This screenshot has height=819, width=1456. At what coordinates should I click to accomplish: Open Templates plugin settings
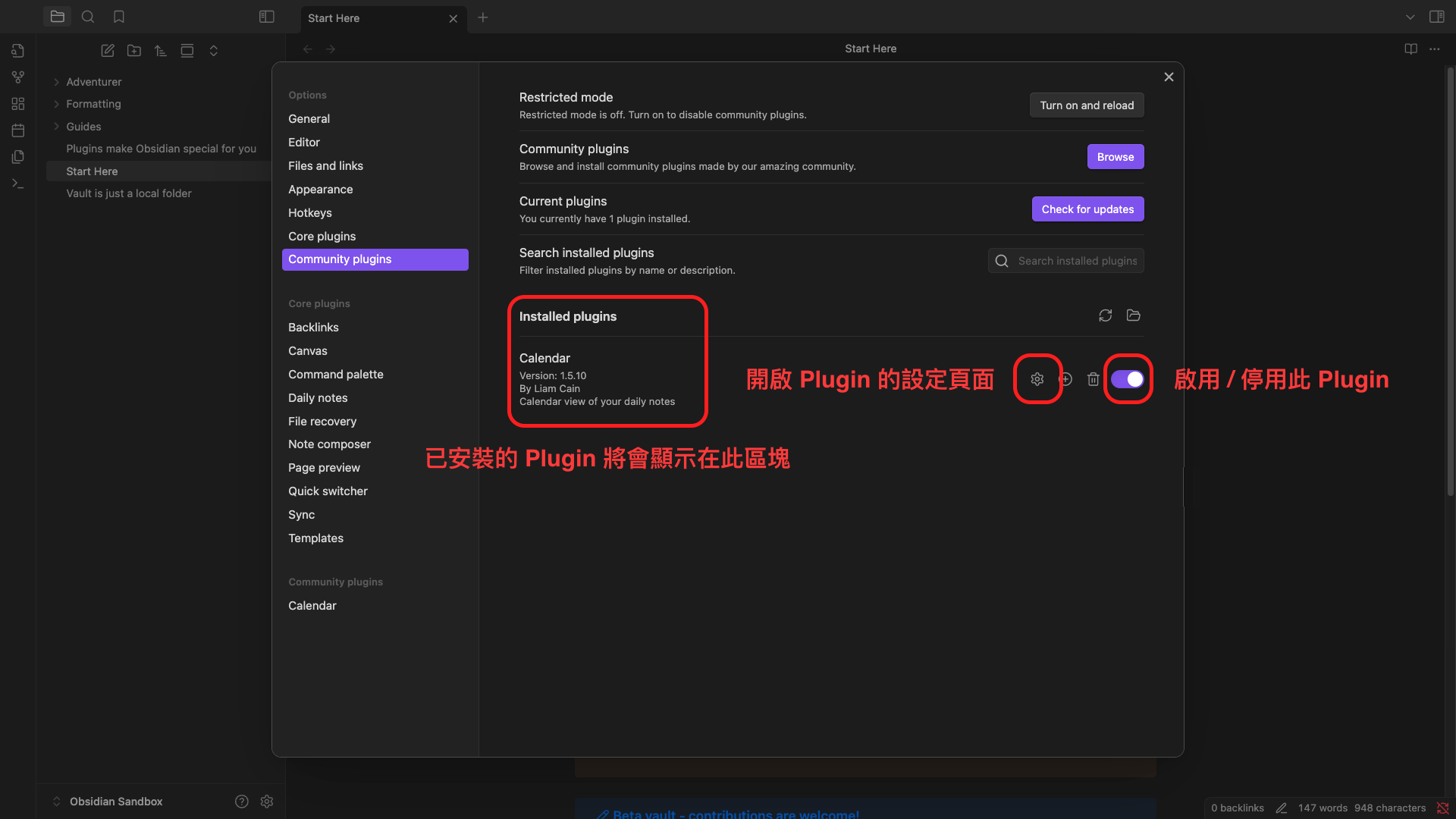coord(375,538)
